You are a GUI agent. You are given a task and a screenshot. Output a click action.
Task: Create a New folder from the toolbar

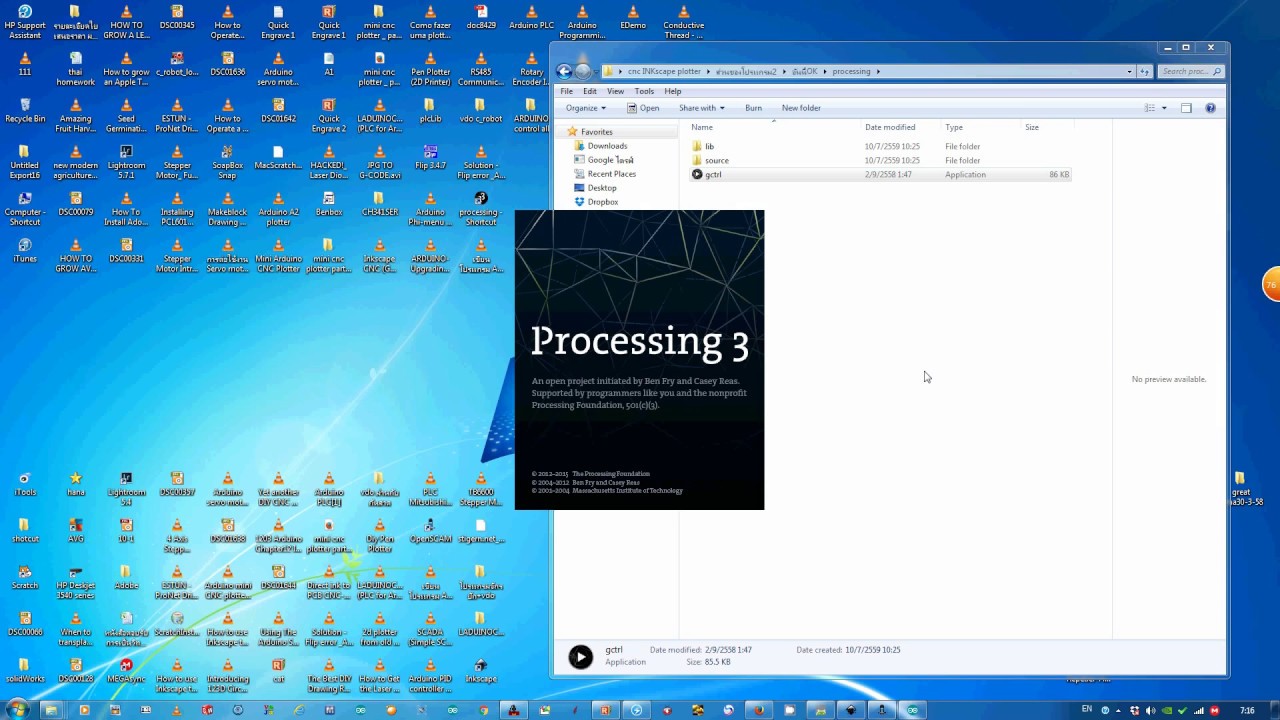coord(801,108)
